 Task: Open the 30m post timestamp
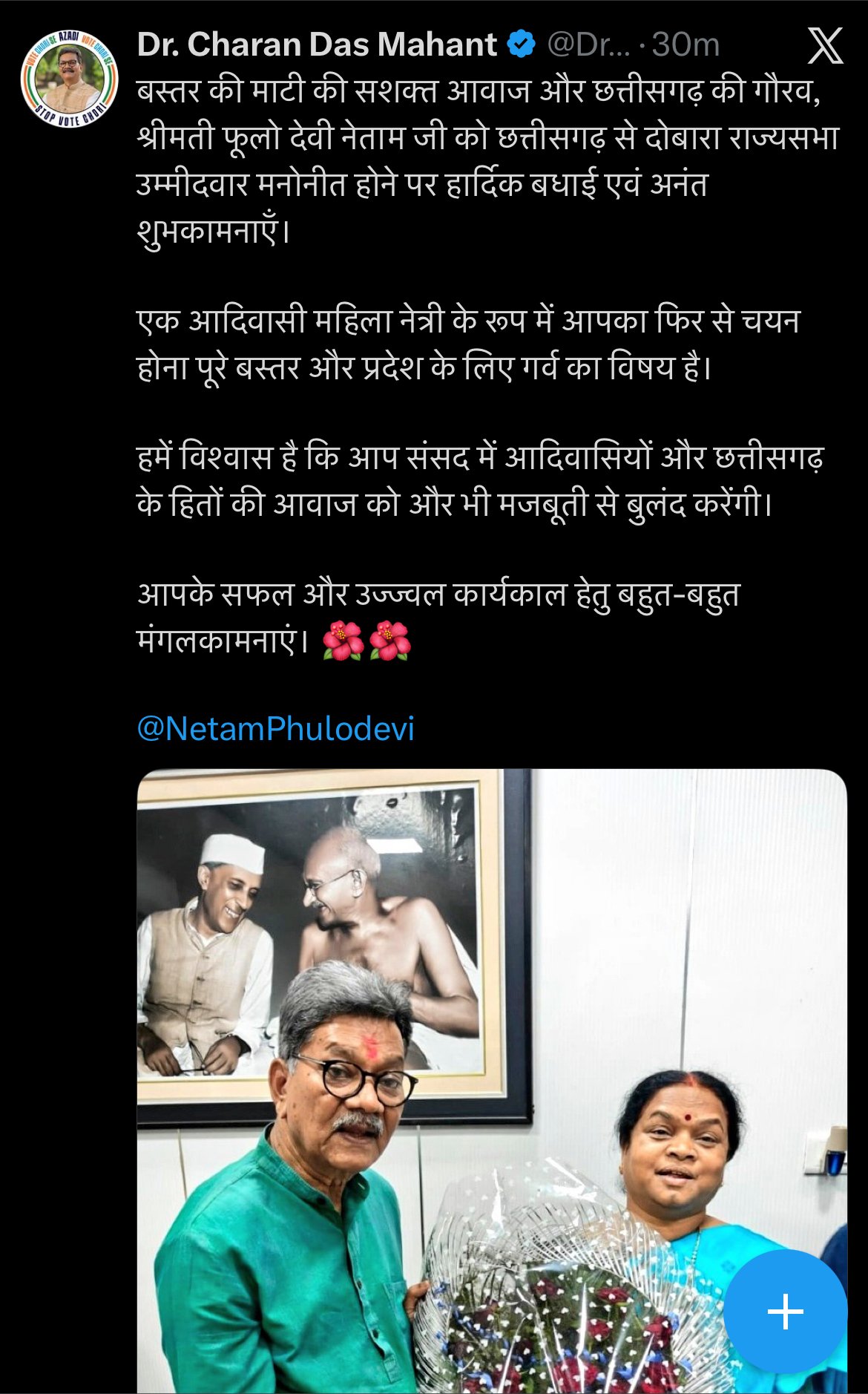point(685,45)
